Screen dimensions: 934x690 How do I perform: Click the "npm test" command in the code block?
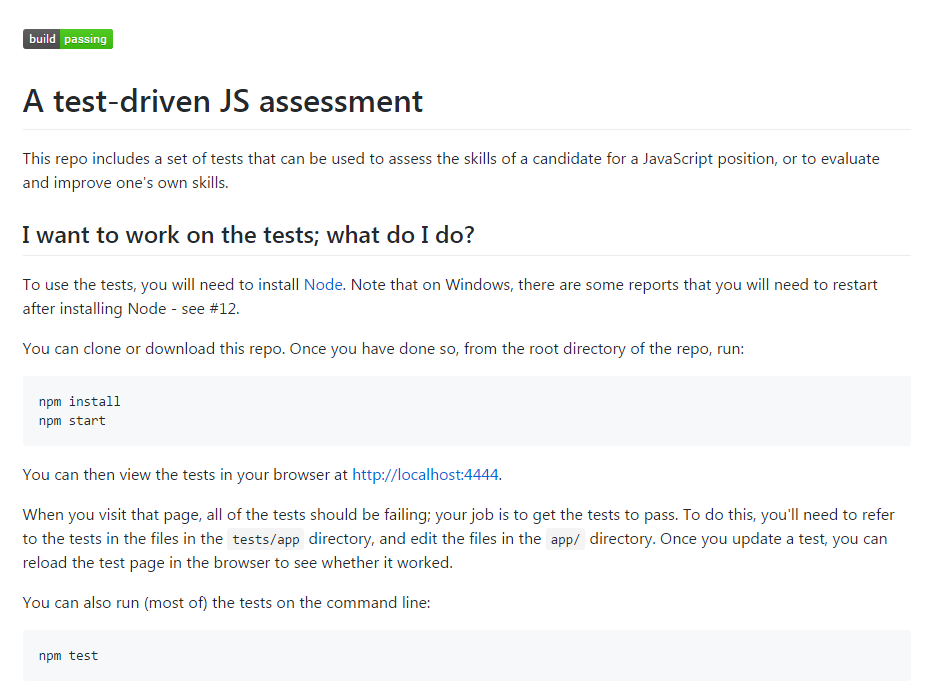69,656
